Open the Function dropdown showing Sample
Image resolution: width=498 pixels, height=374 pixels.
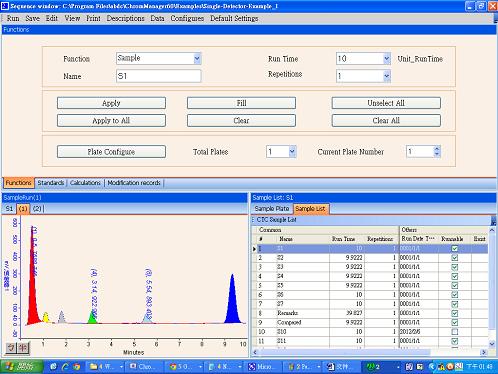[197, 59]
